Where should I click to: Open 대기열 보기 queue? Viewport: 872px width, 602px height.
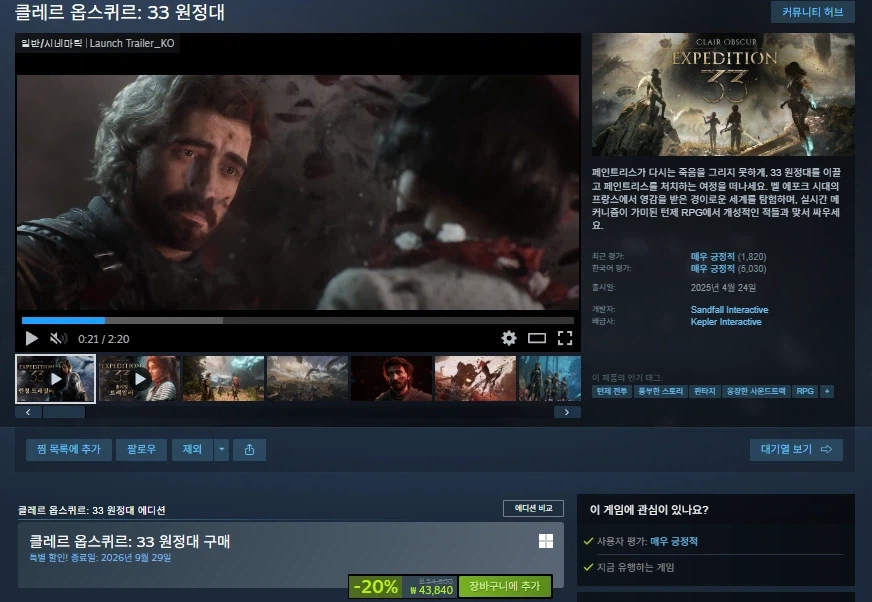coord(796,450)
